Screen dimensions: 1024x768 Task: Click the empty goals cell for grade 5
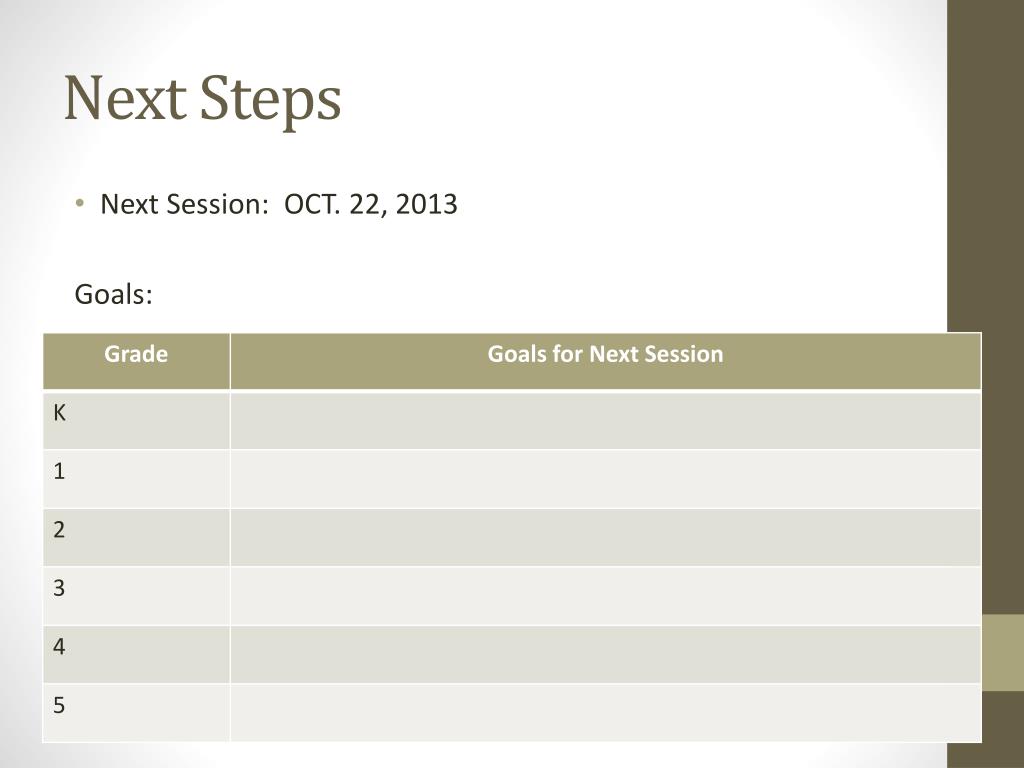coord(605,712)
